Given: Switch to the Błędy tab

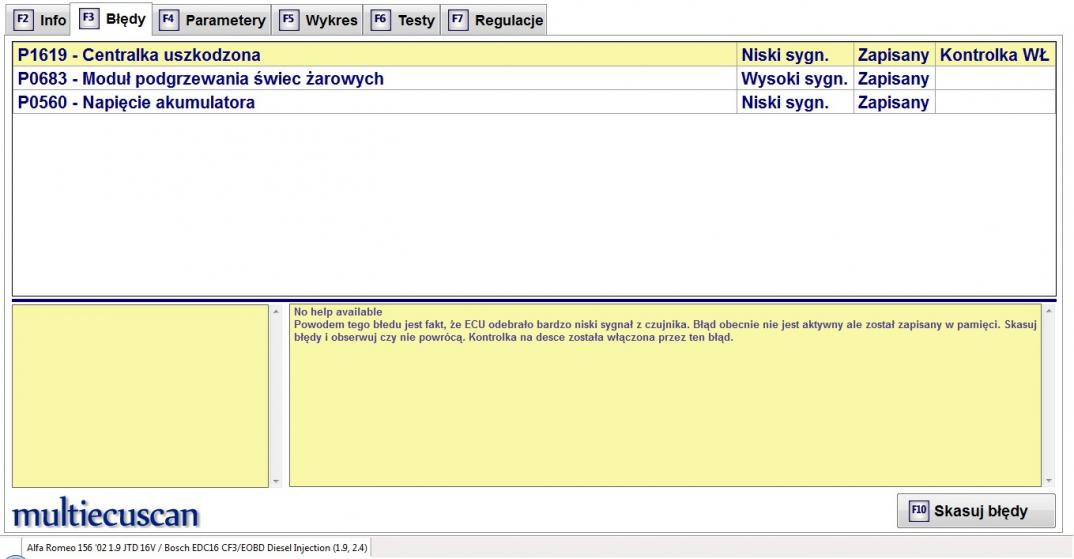Looking at the screenshot, I should 113,18.
